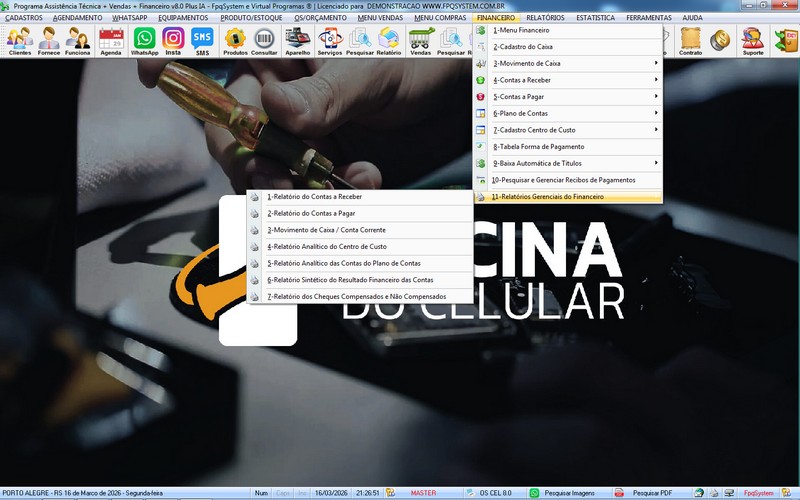Viewport: 800px width, 500px height.
Task: Open the WHATSAPP menu bar item
Action: click(x=130, y=18)
